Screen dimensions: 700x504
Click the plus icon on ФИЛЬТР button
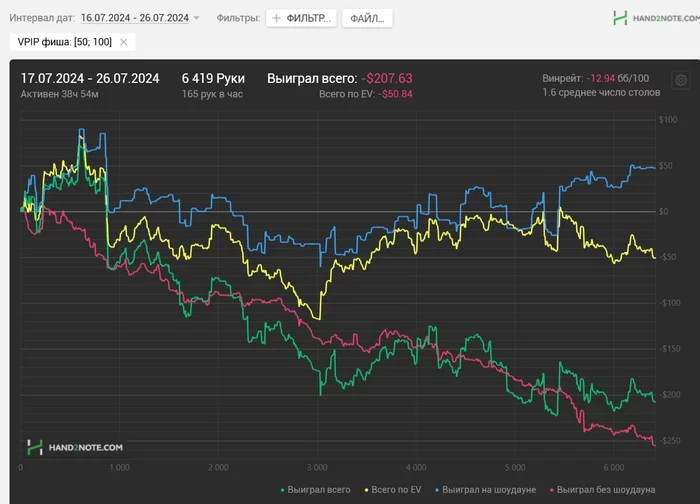coord(277,19)
